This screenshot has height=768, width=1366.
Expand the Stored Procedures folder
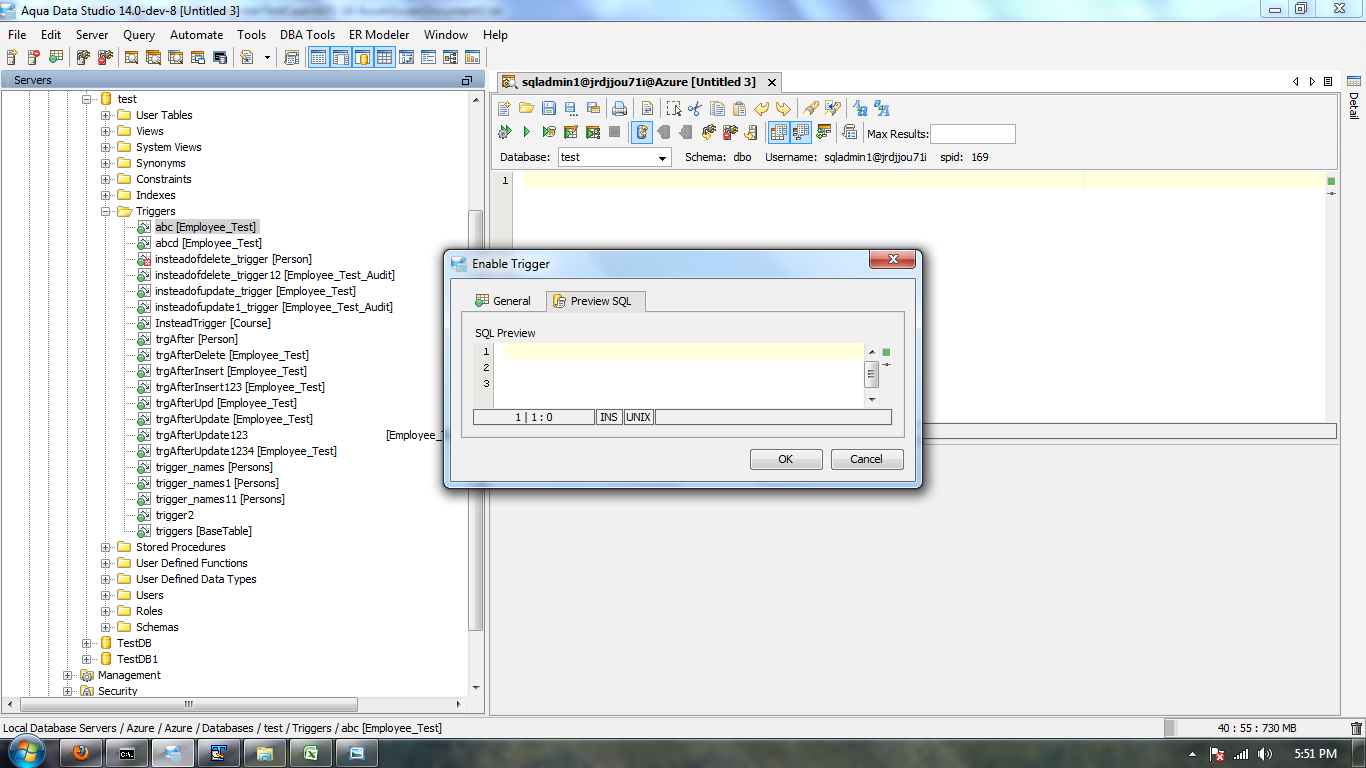[106, 547]
